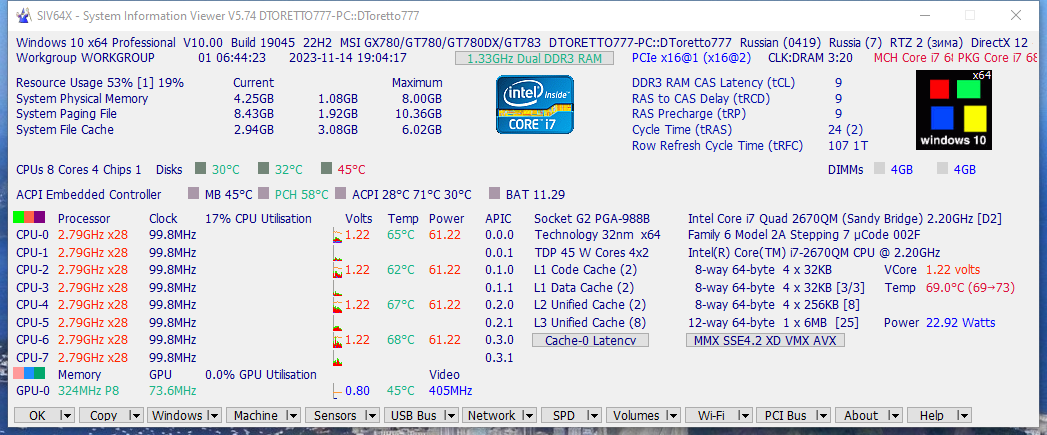The width and height of the screenshot is (1047, 435).
Task: Expand the Windows button dropdown arrow
Action: pos(214,415)
